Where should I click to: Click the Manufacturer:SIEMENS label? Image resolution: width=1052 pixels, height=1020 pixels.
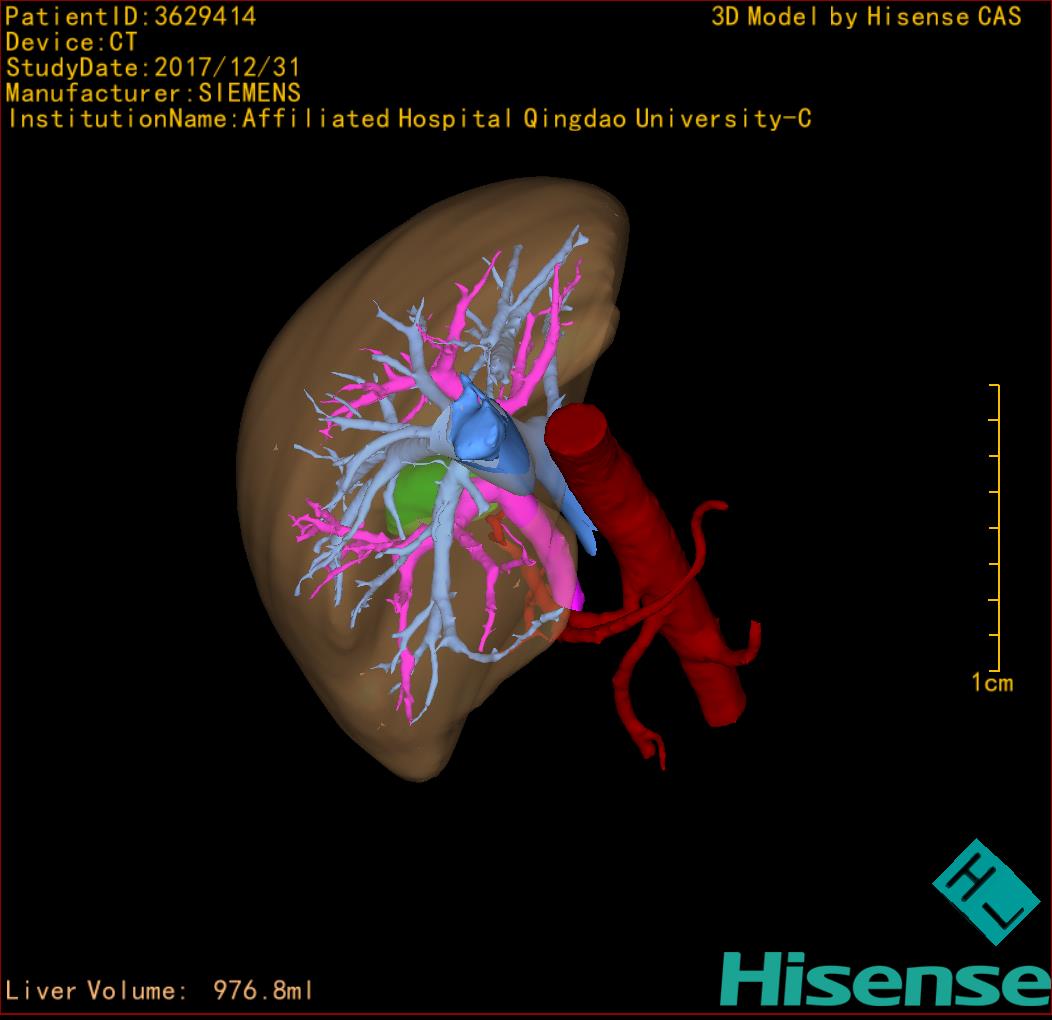tap(152, 93)
